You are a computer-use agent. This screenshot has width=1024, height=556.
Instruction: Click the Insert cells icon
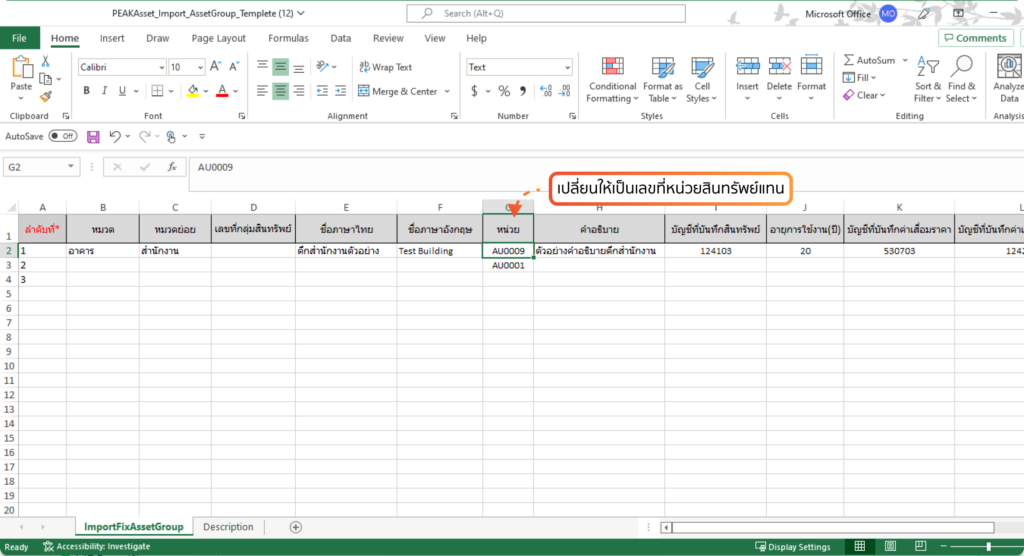click(747, 66)
